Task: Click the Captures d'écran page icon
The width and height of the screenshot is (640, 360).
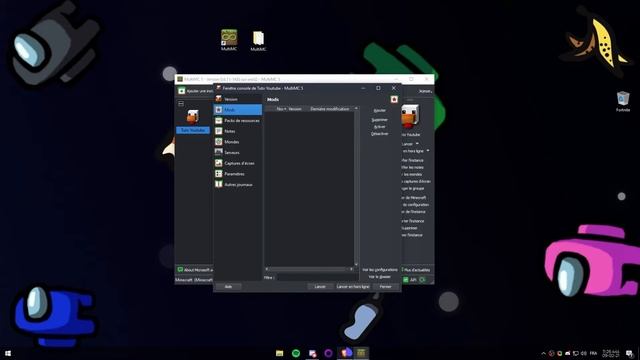Action: click(x=219, y=163)
